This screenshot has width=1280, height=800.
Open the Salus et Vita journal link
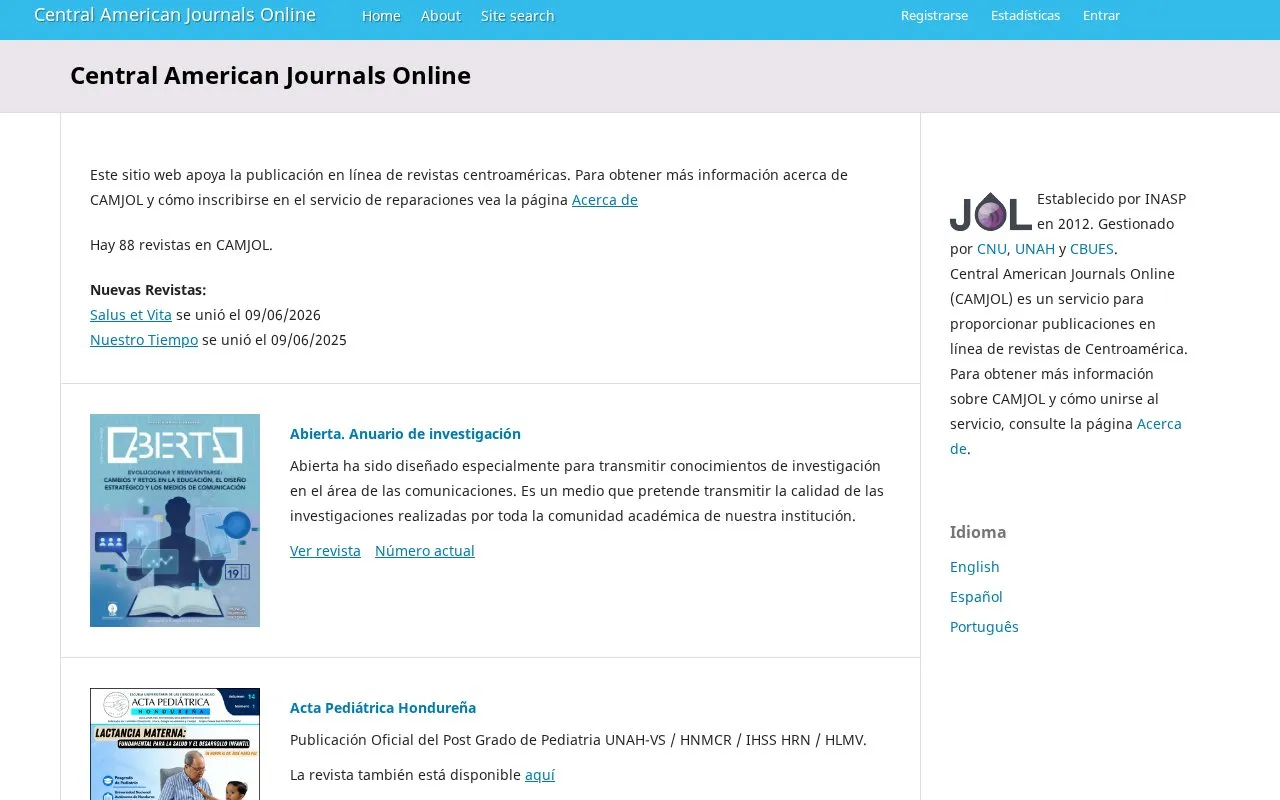(x=131, y=315)
